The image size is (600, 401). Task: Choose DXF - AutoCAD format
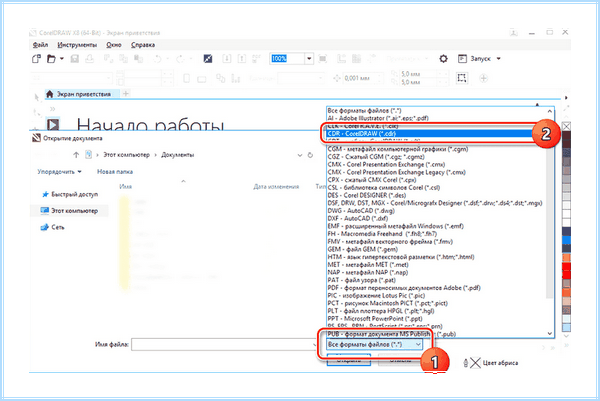(357, 218)
